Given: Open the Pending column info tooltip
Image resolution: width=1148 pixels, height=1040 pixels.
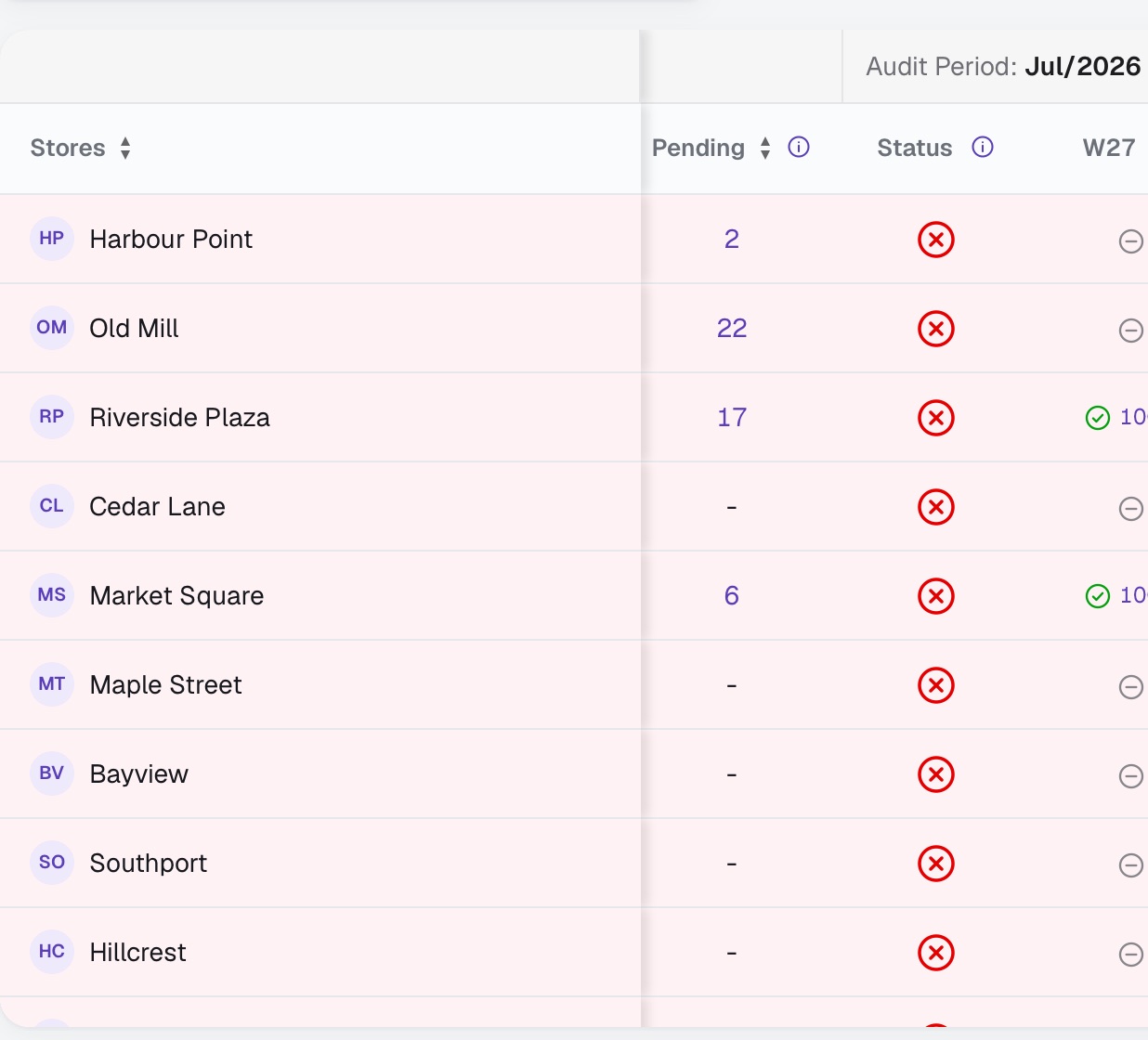Looking at the screenshot, I should click(799, 147).
